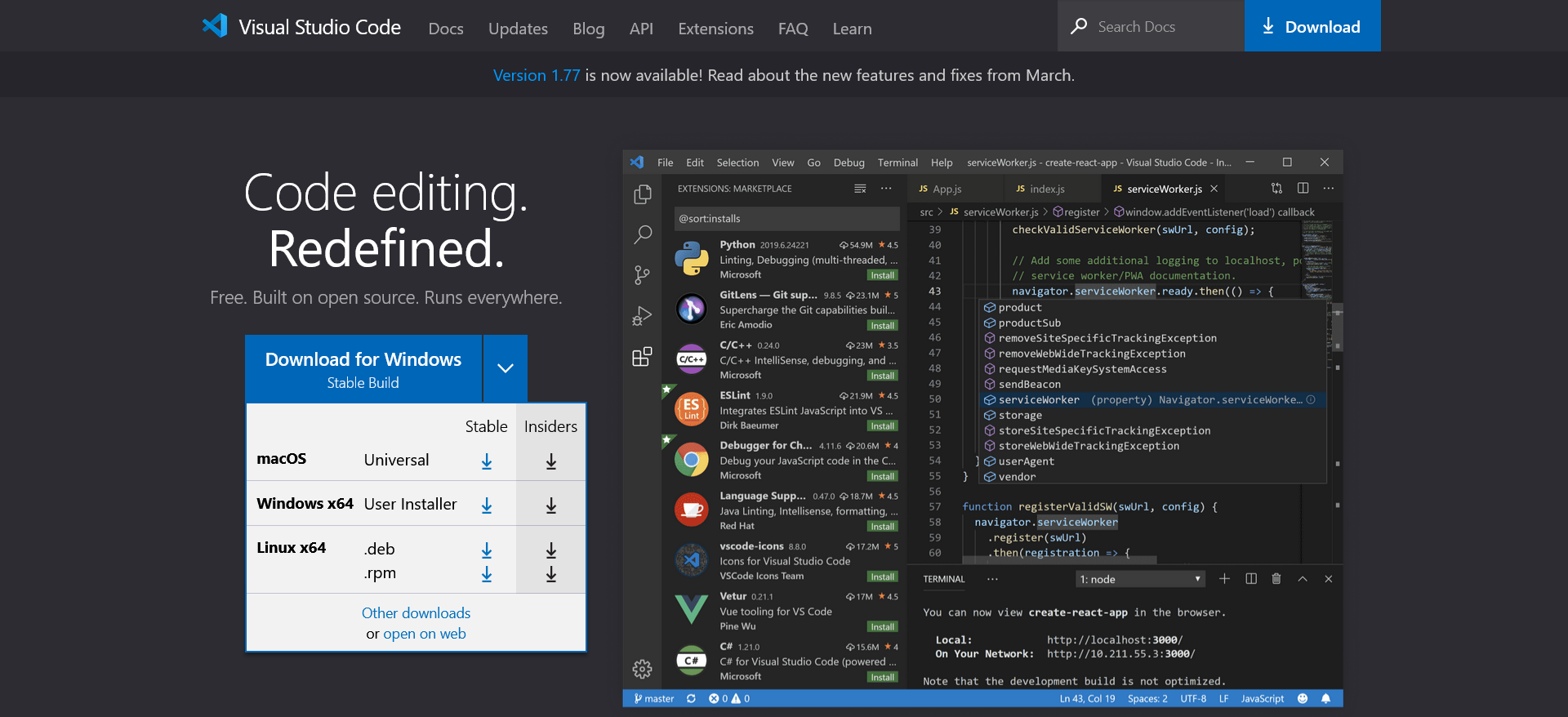Open API in the navigation bar
The width and height of the screenshot is (1568, 717).
(641, 29)
